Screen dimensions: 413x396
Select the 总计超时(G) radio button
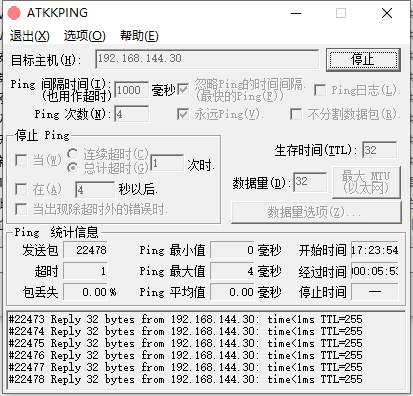[x=72, y=168]
